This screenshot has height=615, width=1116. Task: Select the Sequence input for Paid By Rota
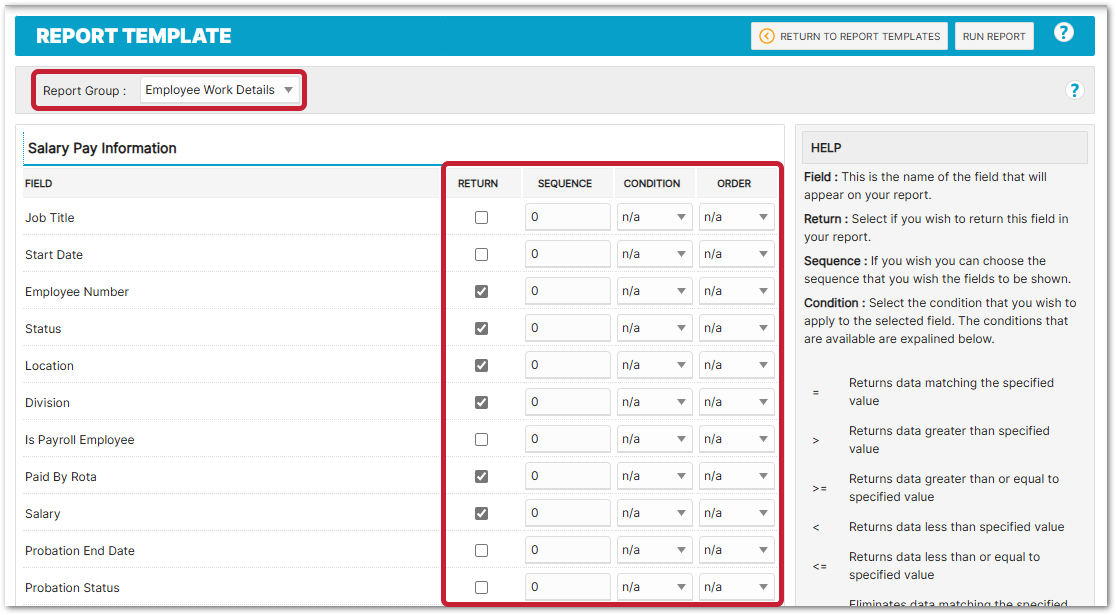coord(567,476)
